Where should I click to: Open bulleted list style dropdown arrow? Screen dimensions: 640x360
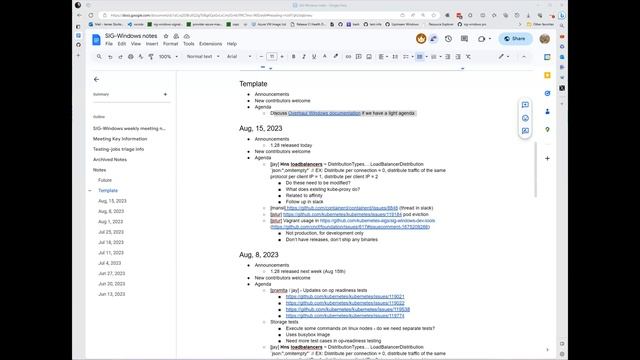point(427,57)
